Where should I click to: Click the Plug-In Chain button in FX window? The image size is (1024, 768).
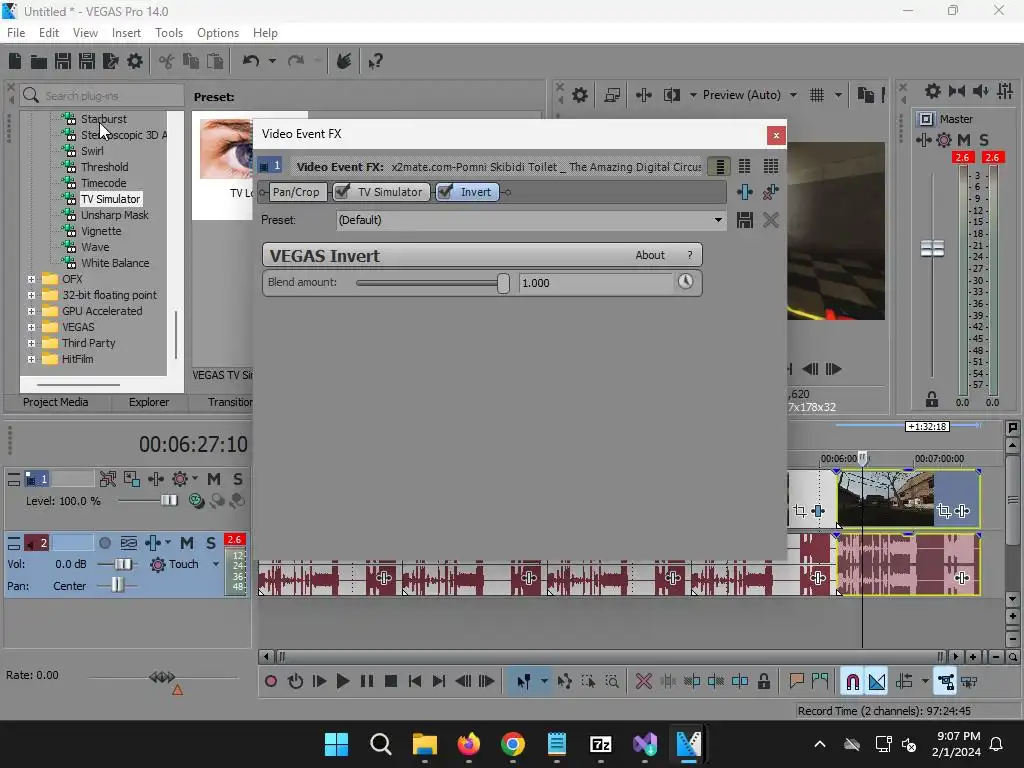(x=744, y=192)
